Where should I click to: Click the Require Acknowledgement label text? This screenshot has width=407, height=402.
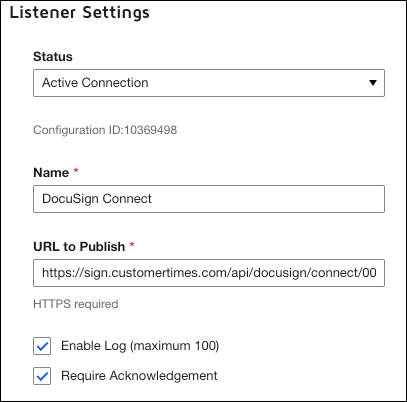[139, 376]
